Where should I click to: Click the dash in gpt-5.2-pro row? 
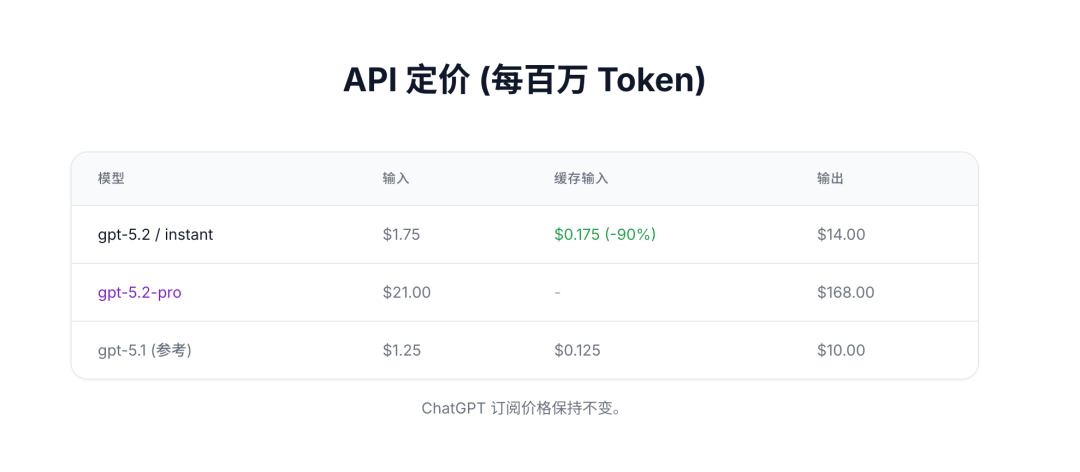click(x=557, y=293)
